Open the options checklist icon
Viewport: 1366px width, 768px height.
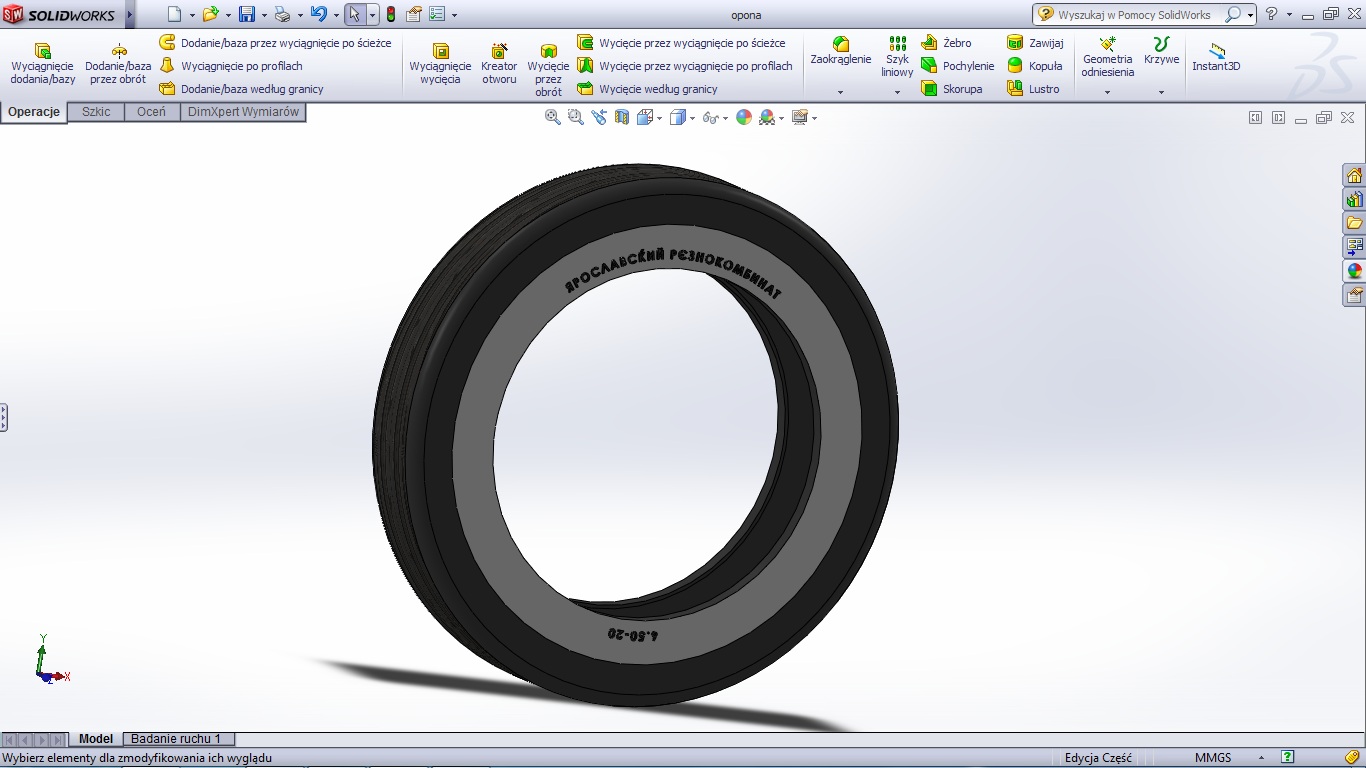click(x=438, y=14)
